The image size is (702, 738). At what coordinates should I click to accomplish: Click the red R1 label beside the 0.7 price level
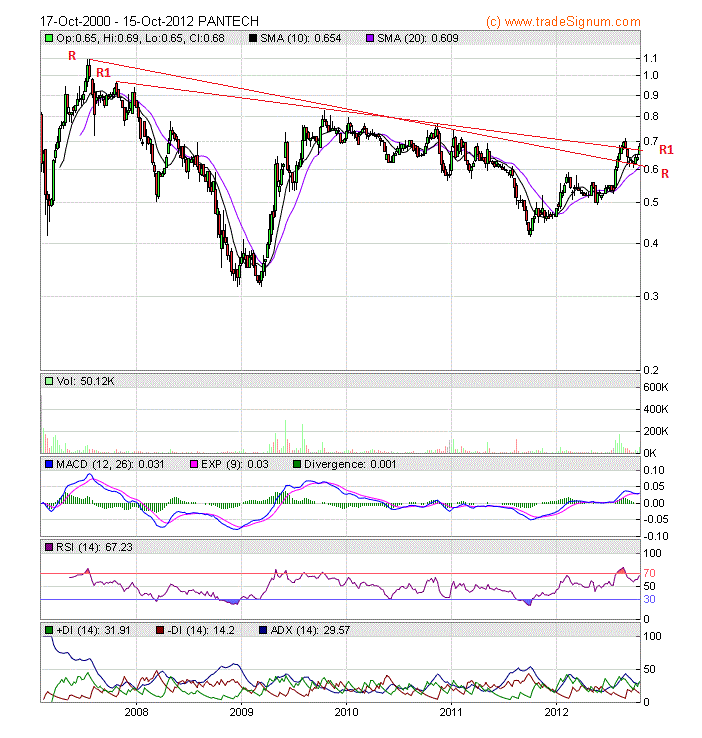(666, 150)
